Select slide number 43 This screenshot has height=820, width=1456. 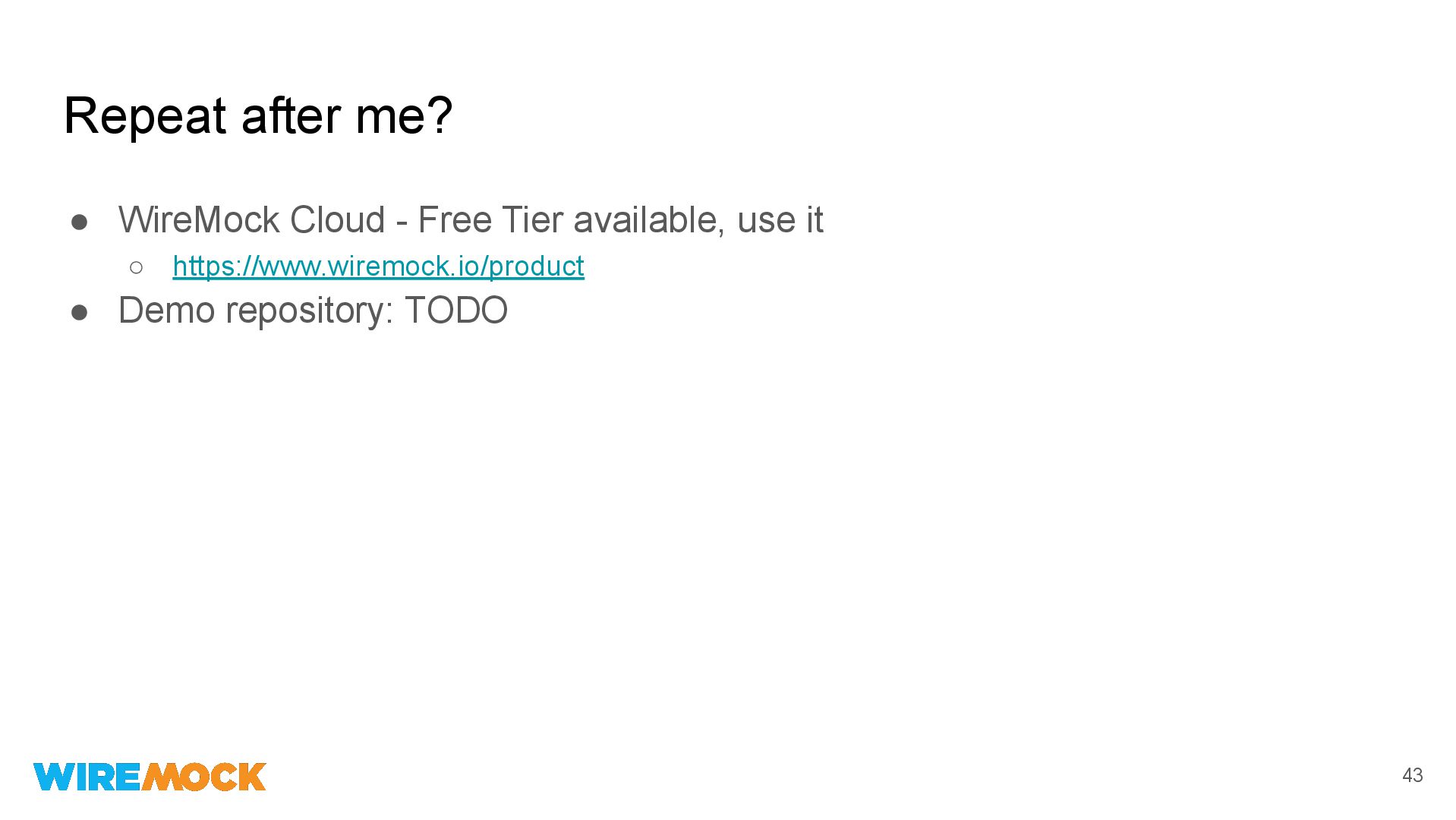pyautogui.click(x=1412, y=775)
